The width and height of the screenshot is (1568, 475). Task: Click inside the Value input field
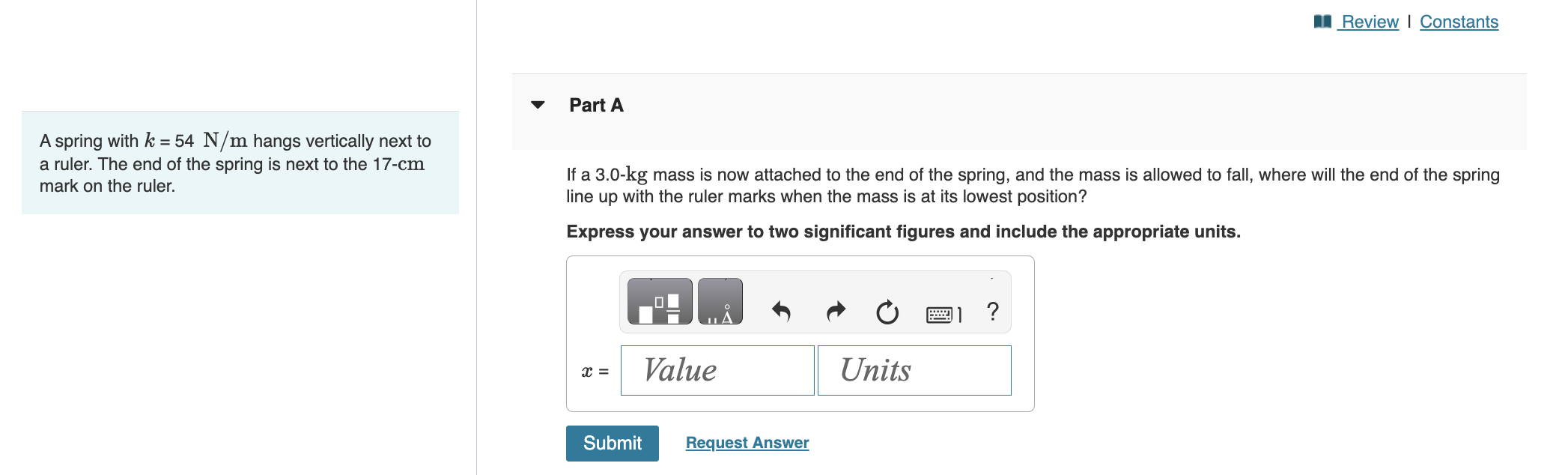click(x=717, y=369)
